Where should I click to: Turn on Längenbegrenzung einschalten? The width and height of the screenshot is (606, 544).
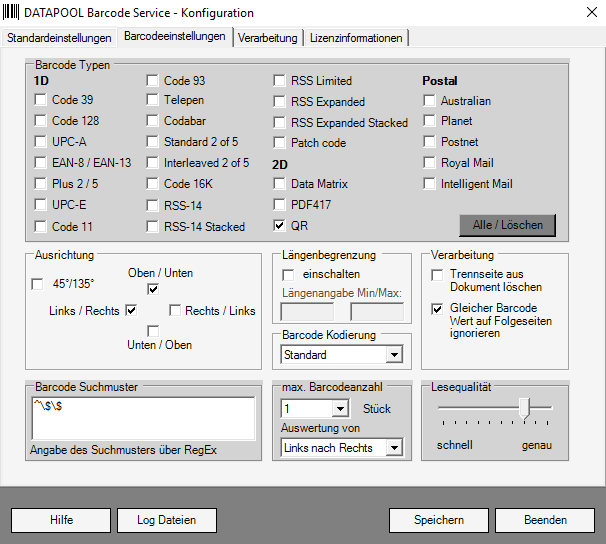(289, 274)
